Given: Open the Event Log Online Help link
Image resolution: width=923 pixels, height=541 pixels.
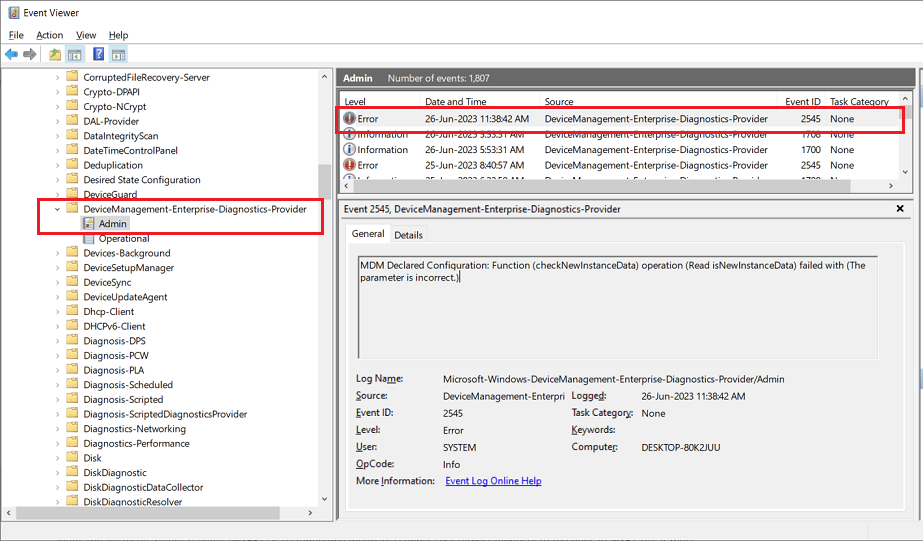Looking at the screenshot, I should point(493,481).
